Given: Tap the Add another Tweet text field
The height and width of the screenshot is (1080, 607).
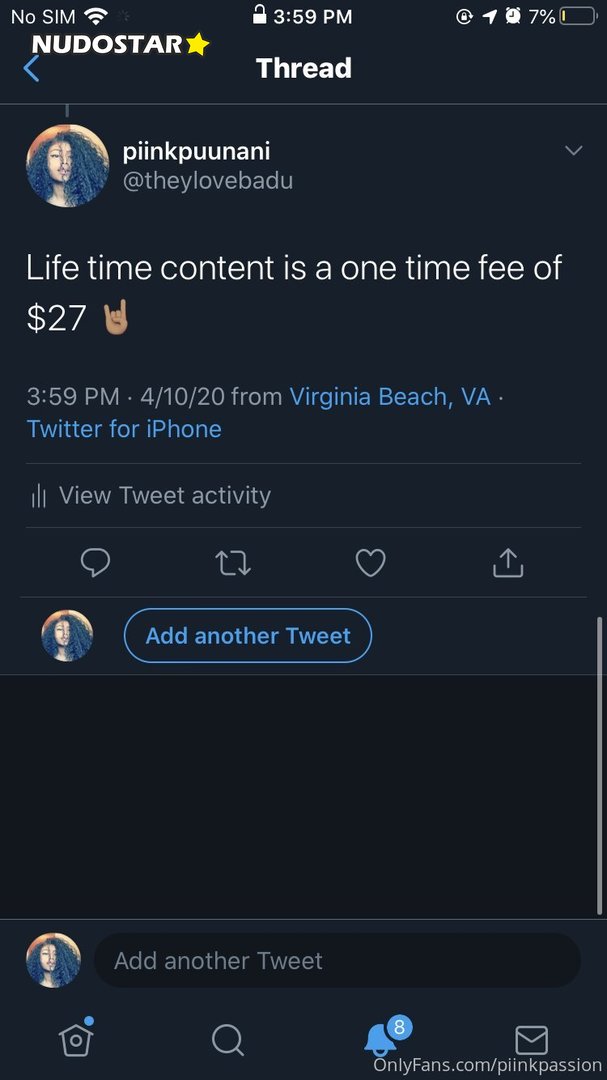Looking at the screenshot, I should click(x=337, y=961).
